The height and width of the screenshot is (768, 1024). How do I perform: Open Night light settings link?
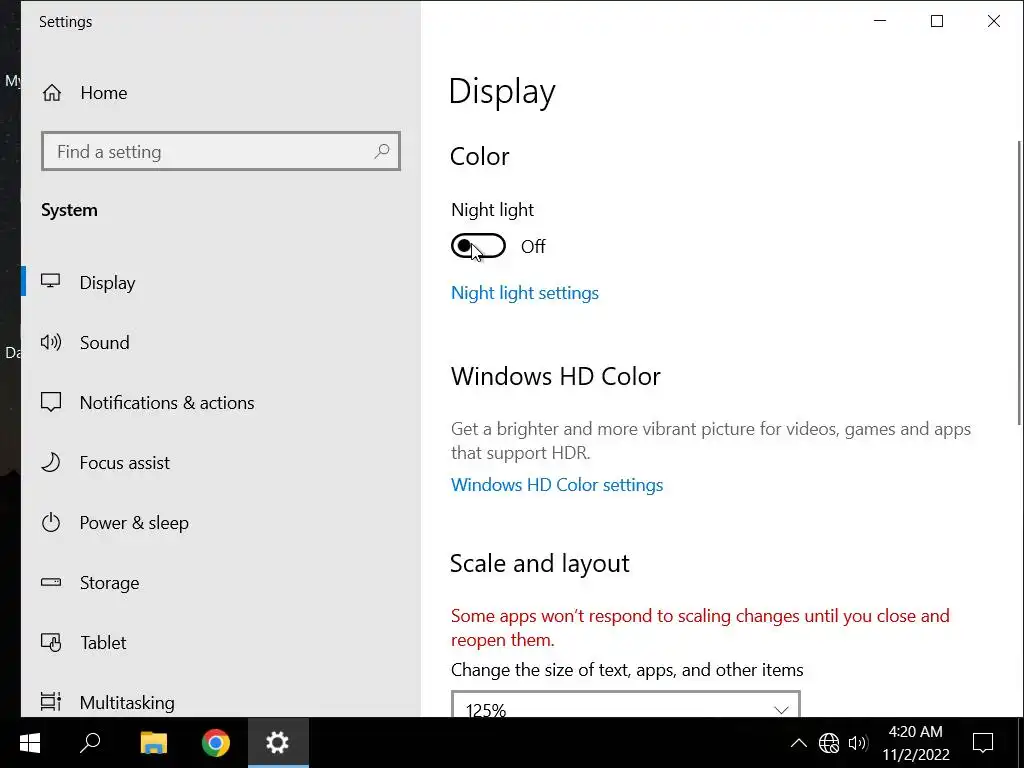[524, 293]
